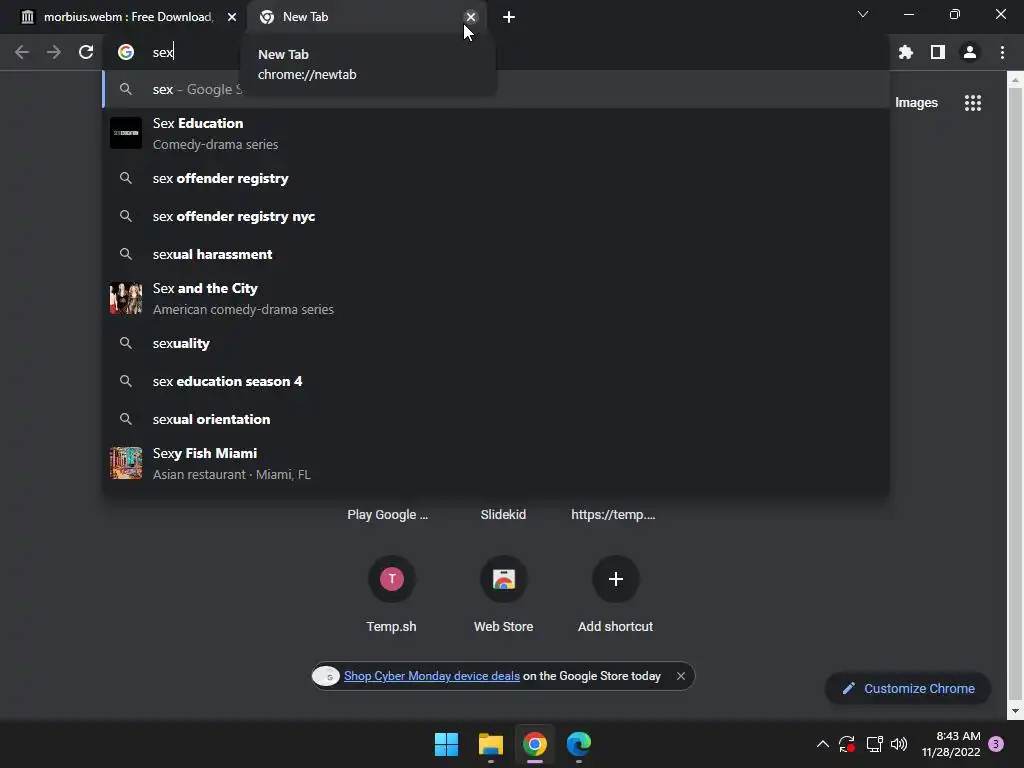Click the forward navigation arrow
Image resolution: width=1024 pixels, height=768 pixels.
tap(54, 52)
